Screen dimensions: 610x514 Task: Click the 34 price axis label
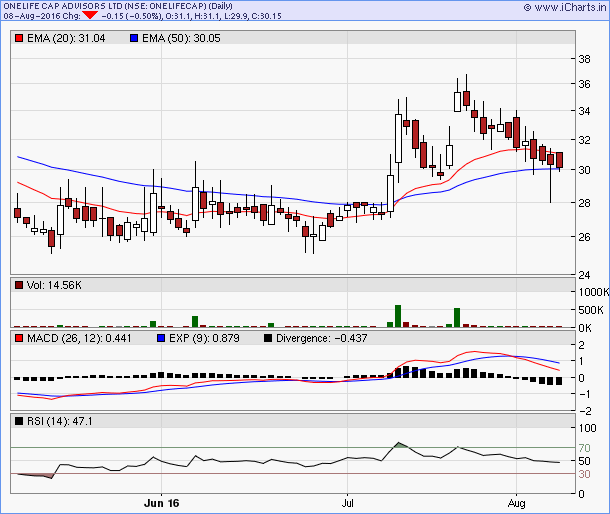pos(584,111)
